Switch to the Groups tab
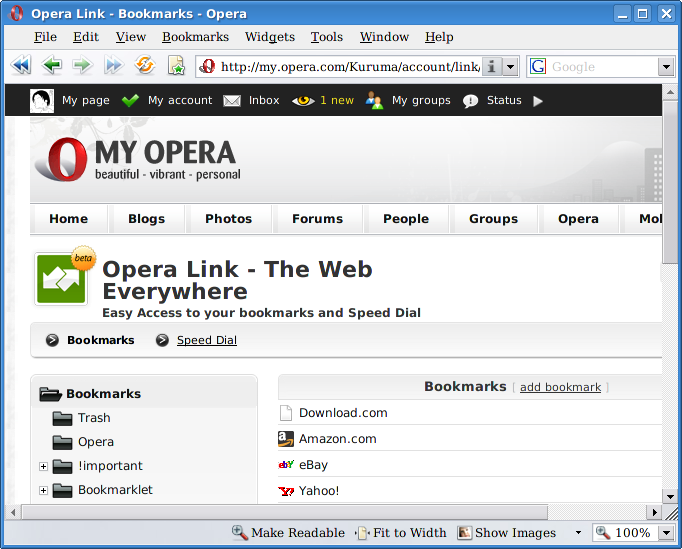The height and width of the screenshot is (549, 682). pyautogui.click(x=493, y=219)
